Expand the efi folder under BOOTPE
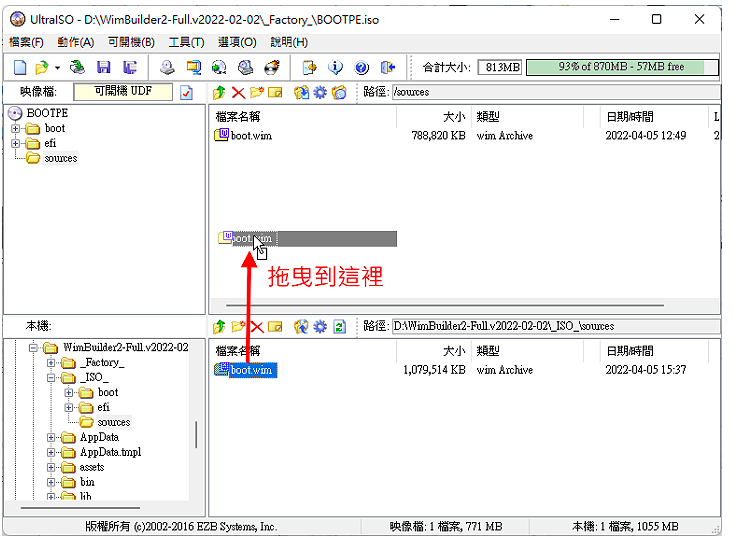This screenshot has height=541, width=734. [15, 143]
